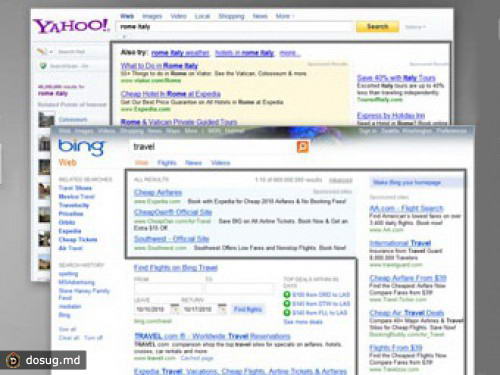
Task: Click the From airport input field
Action: point(168,288)
